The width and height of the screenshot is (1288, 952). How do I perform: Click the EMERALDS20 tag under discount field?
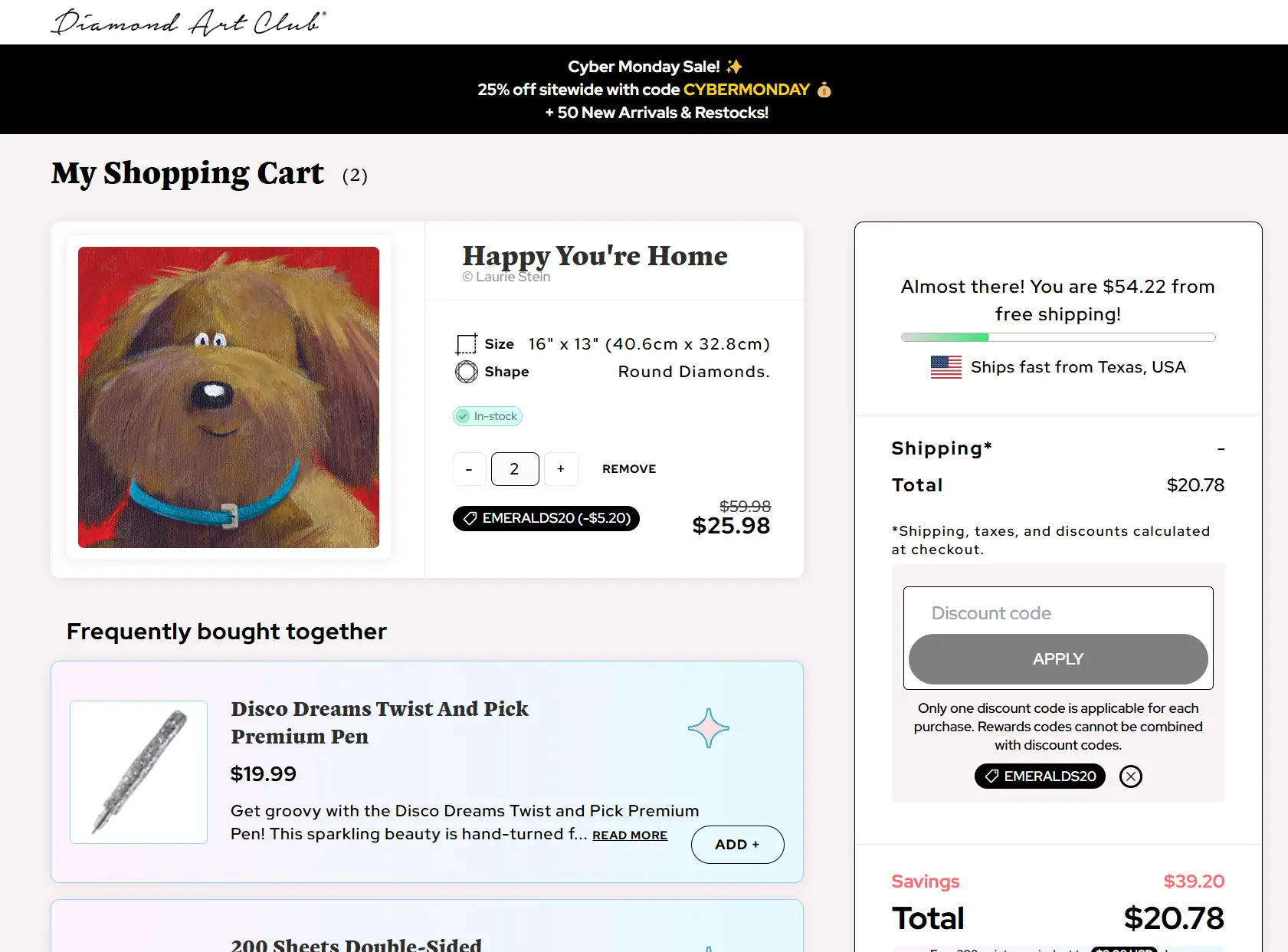1040,776
